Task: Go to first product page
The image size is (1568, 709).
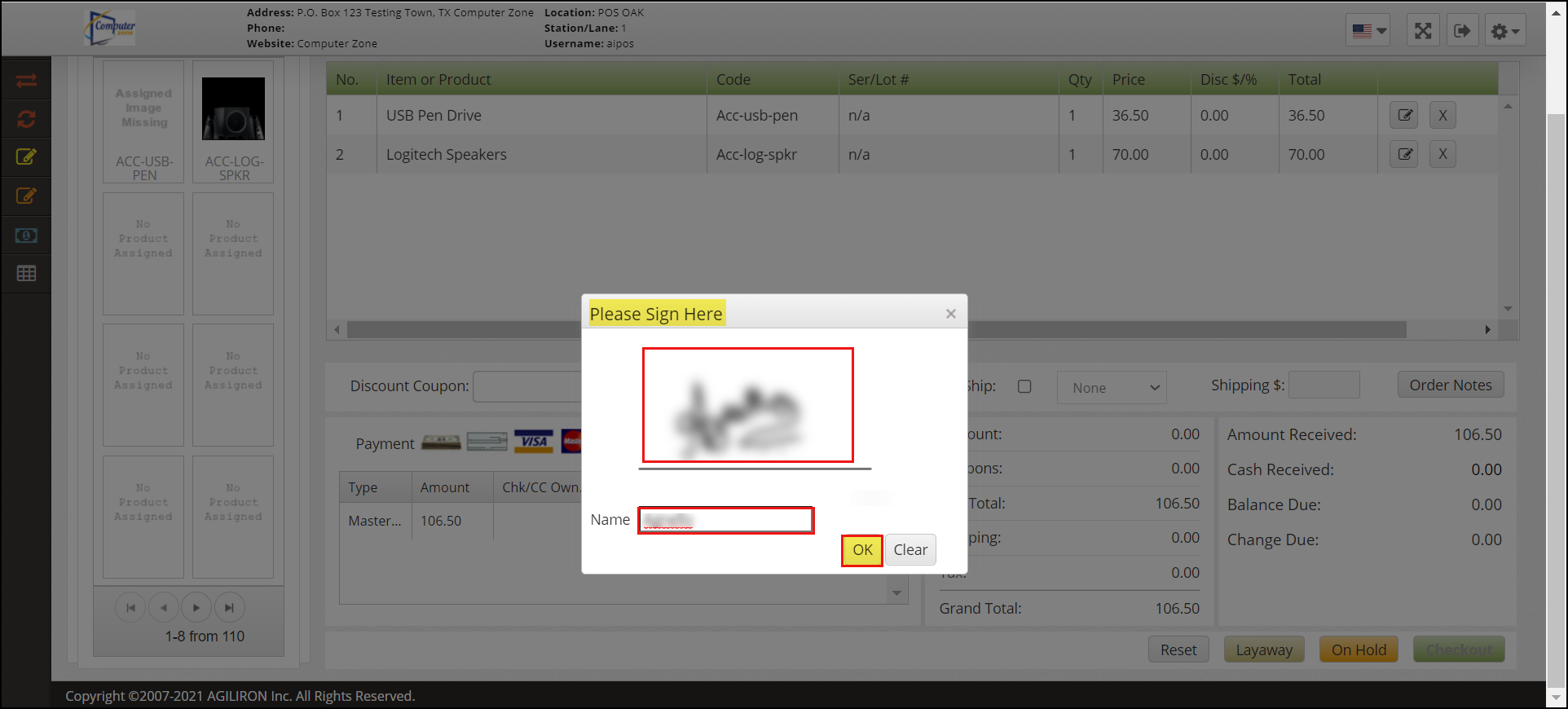Action: [x=130, y=607]
